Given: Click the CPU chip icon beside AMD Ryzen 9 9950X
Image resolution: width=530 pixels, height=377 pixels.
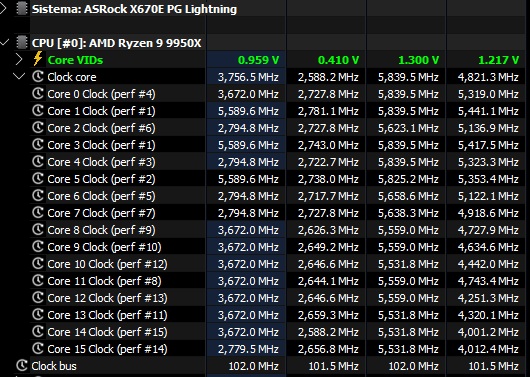Looking at the screenshot, I should 22,43.
